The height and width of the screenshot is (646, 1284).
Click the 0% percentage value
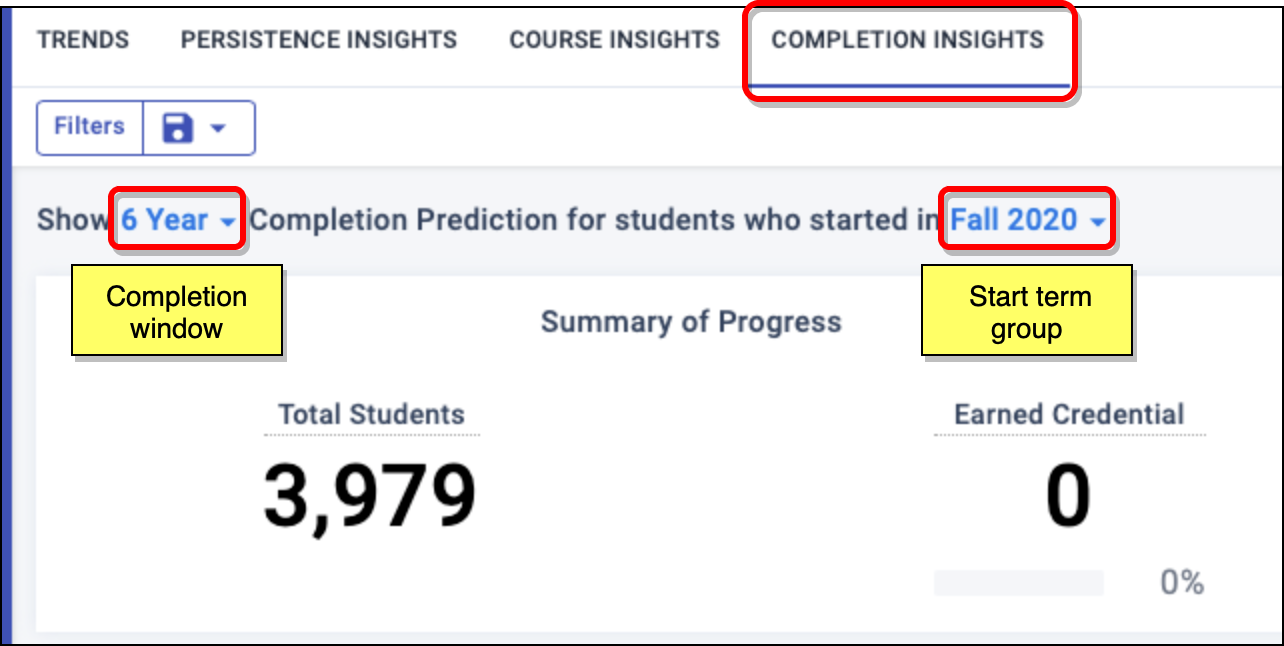click(1182, 583)
